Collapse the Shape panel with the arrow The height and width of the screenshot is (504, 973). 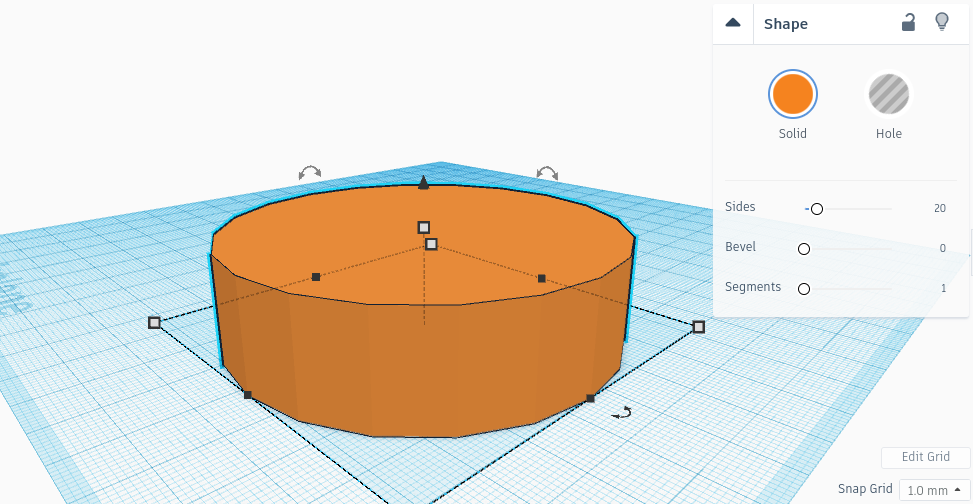coord(733,24)
